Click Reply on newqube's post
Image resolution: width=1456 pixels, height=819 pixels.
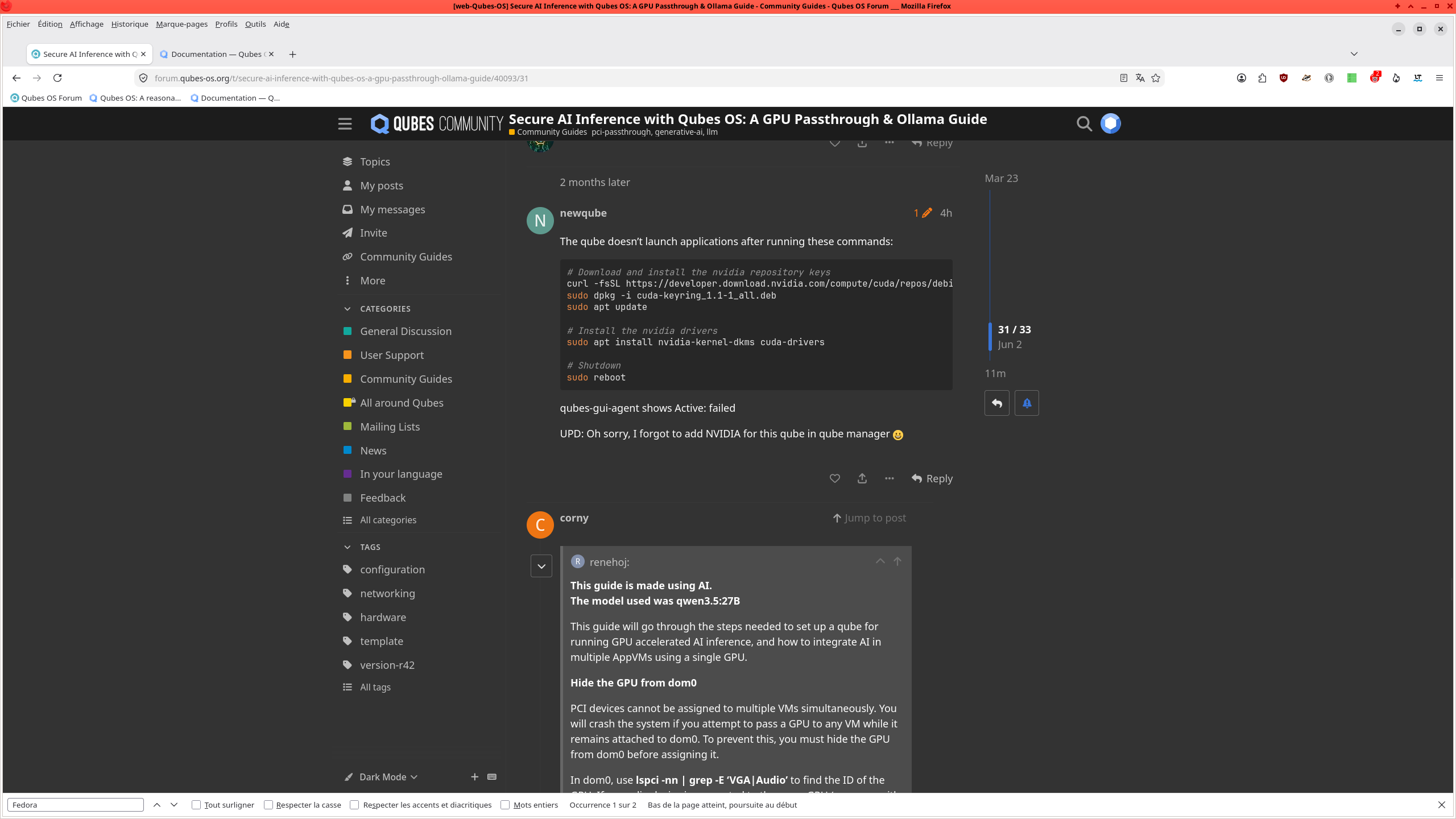(932, 478)
